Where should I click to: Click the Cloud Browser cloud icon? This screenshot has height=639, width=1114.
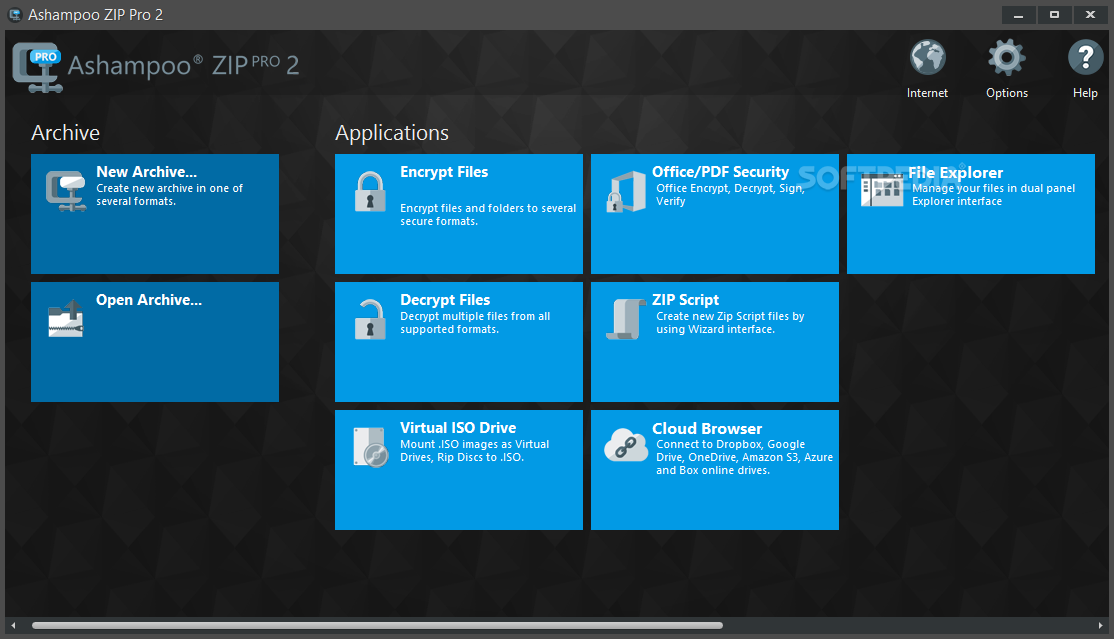626,446
